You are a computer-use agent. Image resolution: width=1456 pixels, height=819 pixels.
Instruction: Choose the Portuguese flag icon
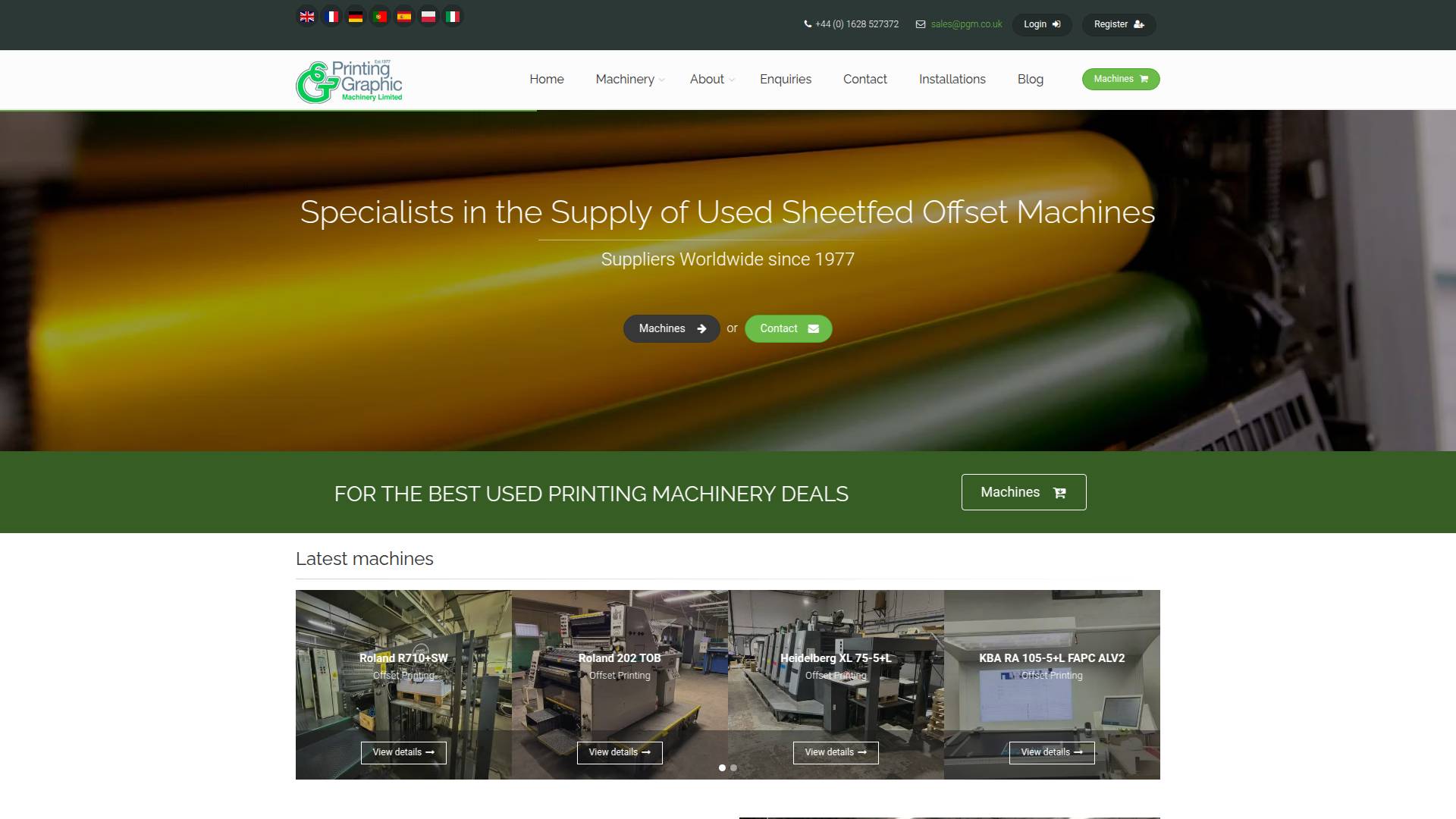pyautogui.click(x=380, y=15)
